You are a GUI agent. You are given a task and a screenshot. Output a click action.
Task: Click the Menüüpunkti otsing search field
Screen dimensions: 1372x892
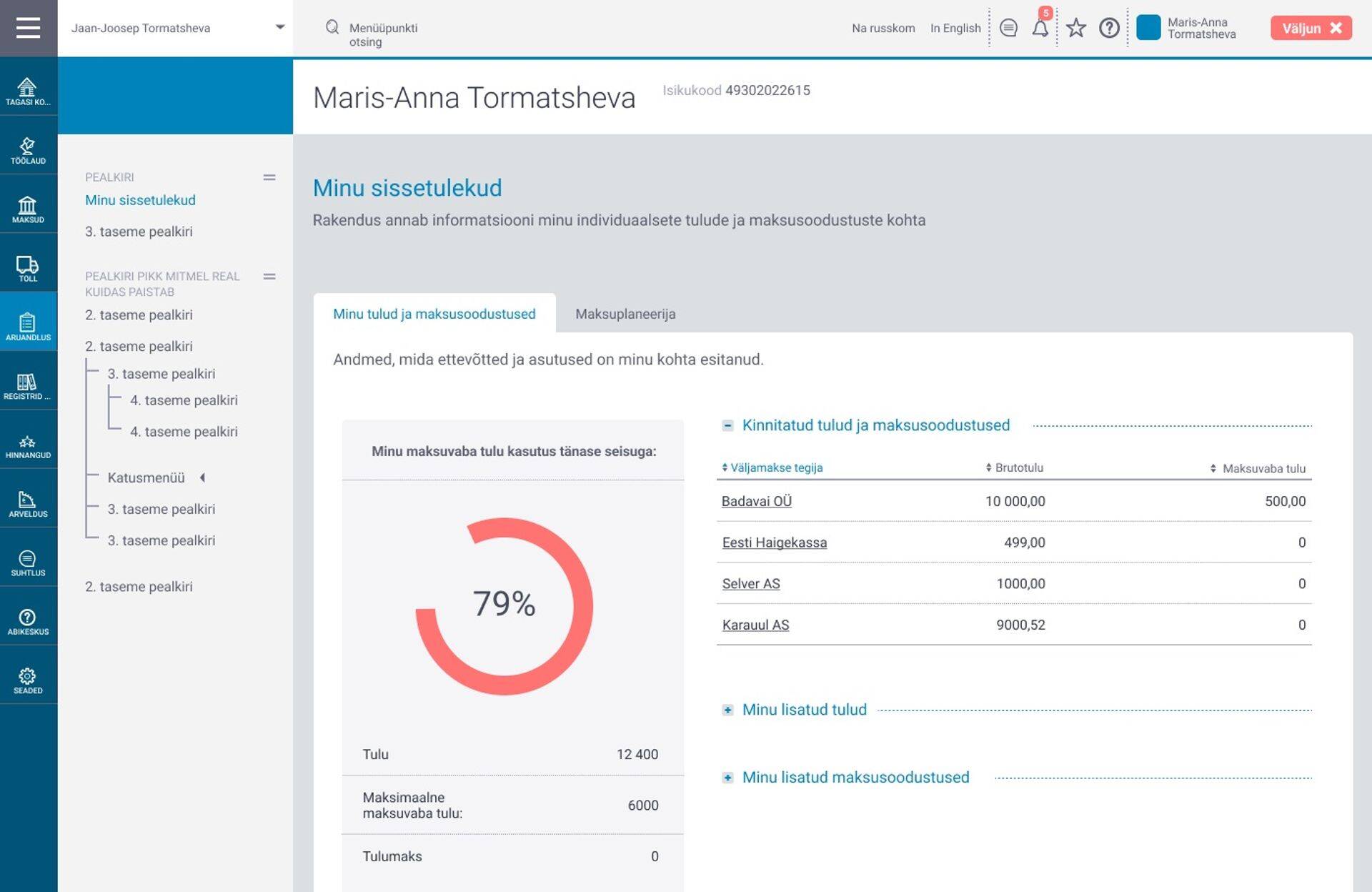(x=383, y=34)
